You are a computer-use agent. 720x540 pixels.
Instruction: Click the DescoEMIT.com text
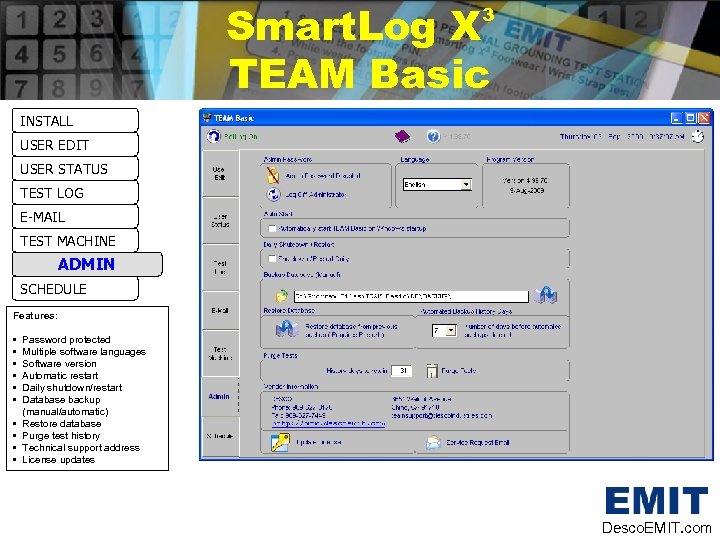657,528
